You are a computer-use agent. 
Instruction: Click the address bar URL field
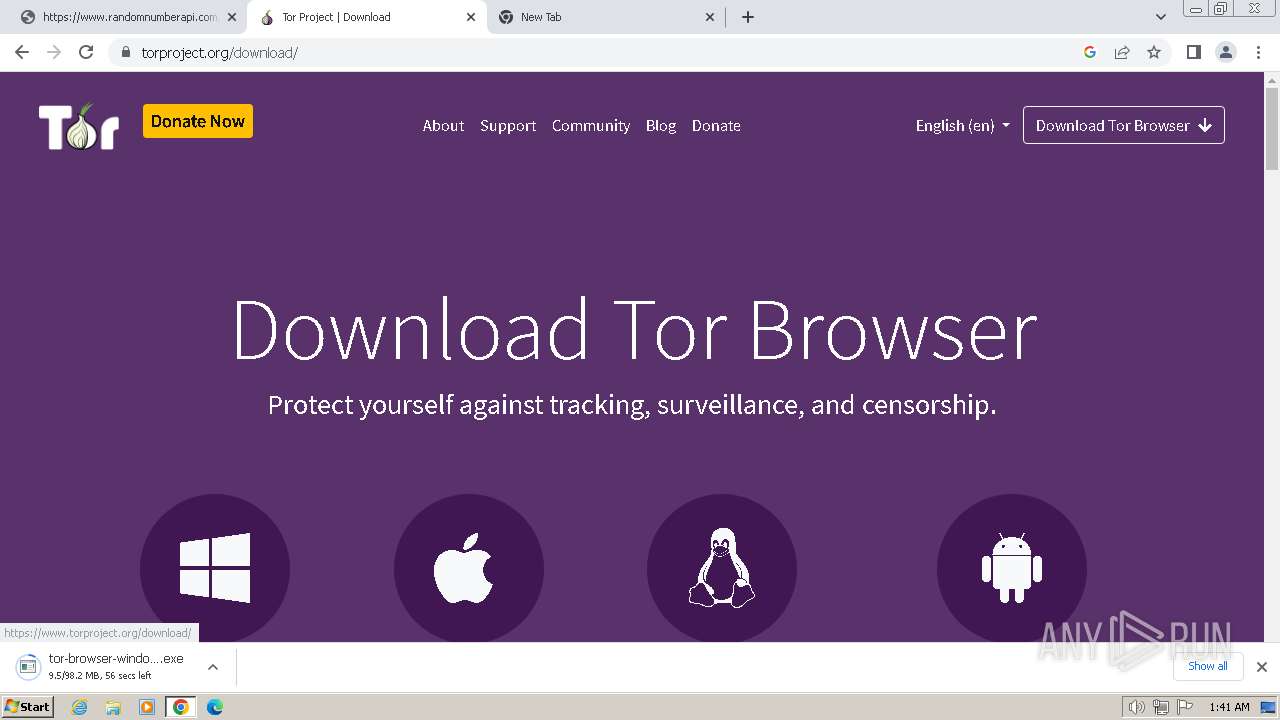click(x=600, y=52)
